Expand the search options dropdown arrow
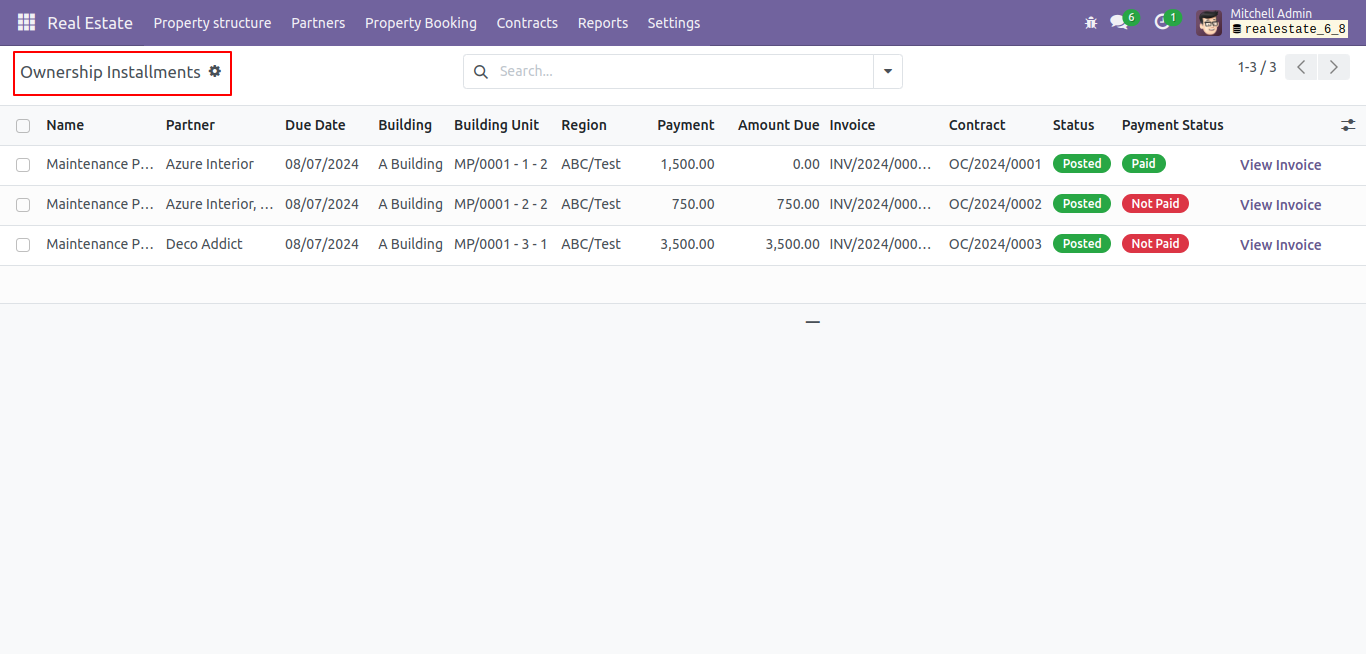 tap(888, 72)
